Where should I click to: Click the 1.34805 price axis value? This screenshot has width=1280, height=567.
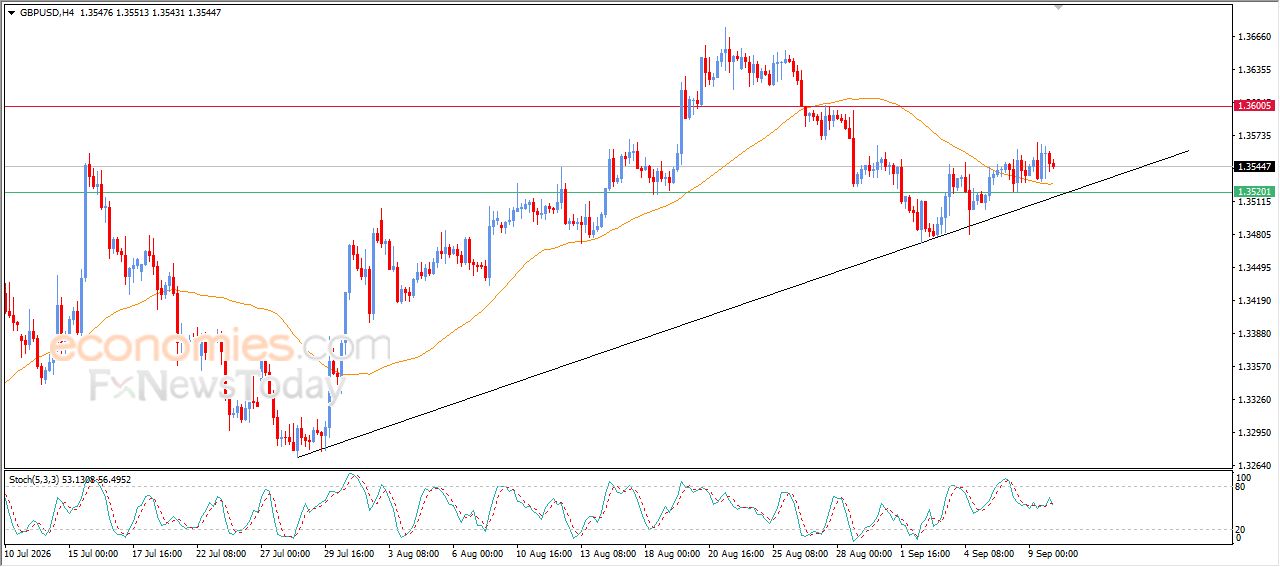tap(1253, 235)
